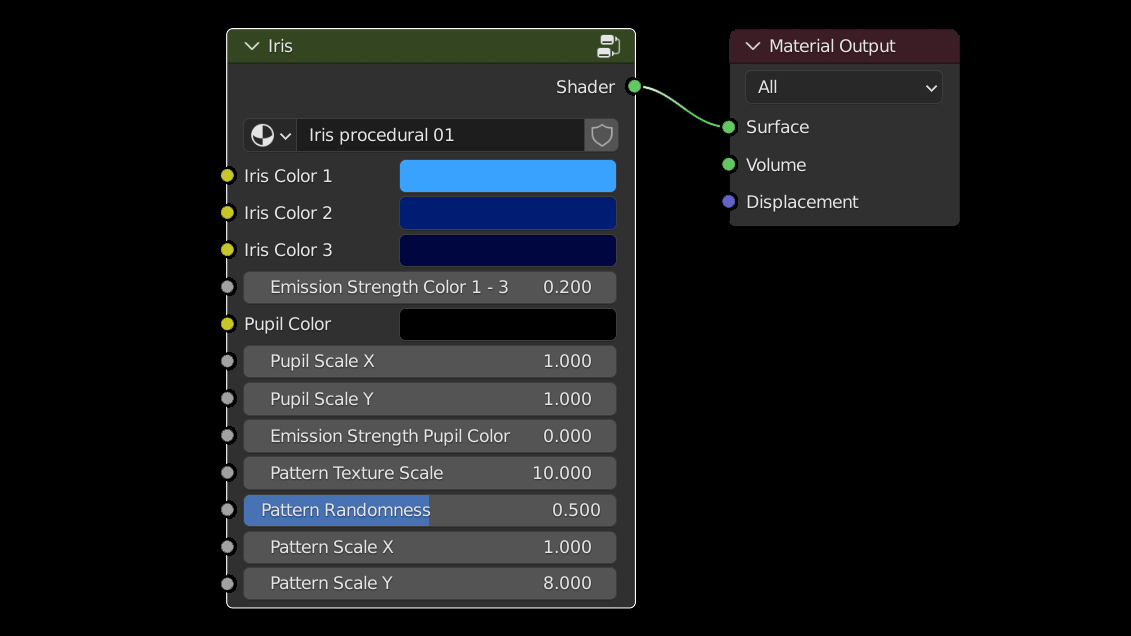
Task: Click the Iris Color 1 input socket
Action: pos(228,176)
